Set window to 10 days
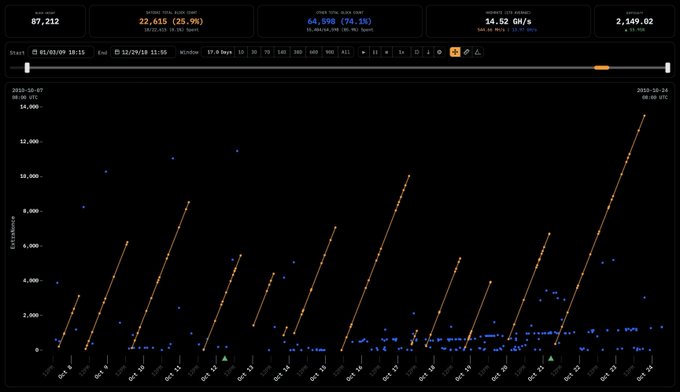The image size is (680, 392). (x=241, y=52)
